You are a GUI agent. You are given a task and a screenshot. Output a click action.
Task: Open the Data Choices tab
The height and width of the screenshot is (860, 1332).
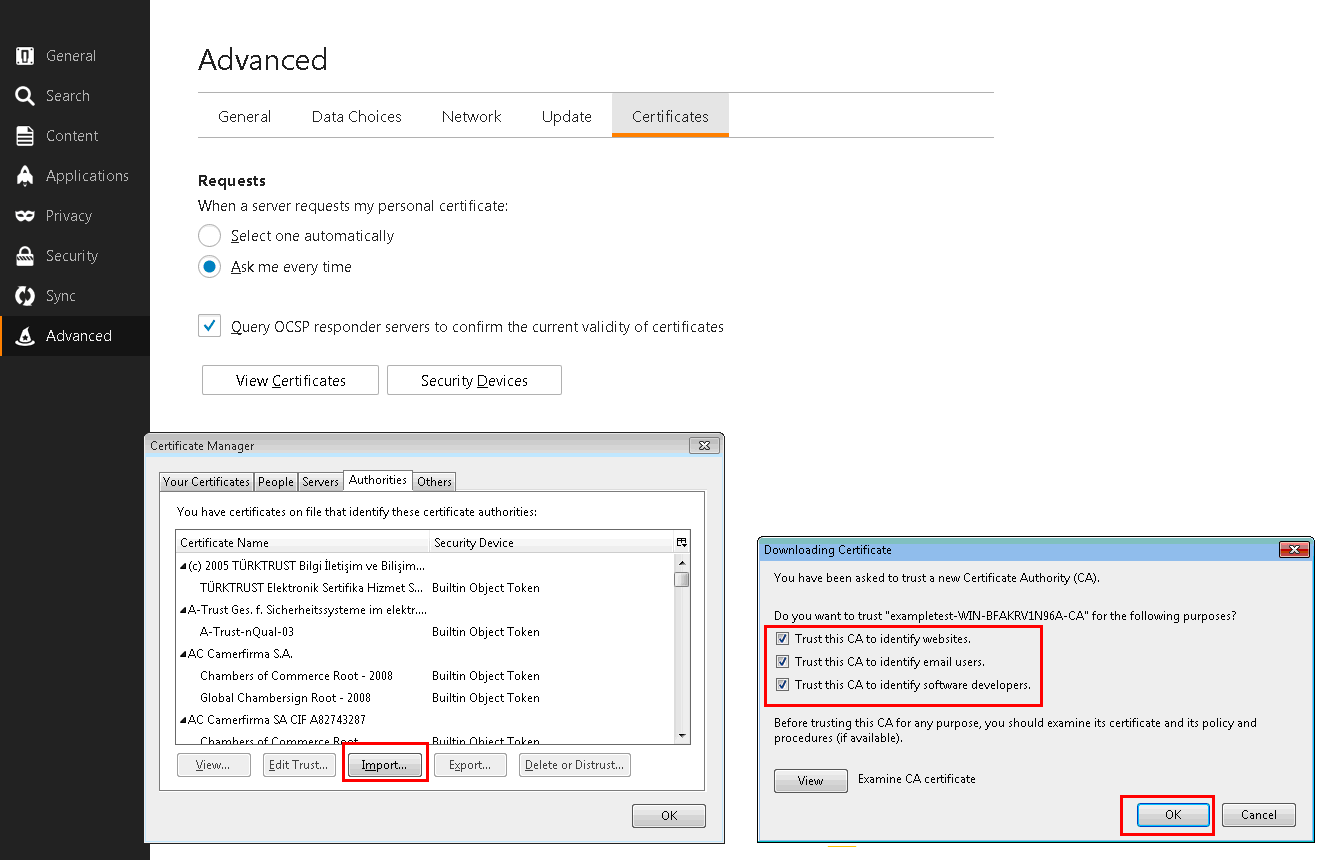(x=357, y=116)
